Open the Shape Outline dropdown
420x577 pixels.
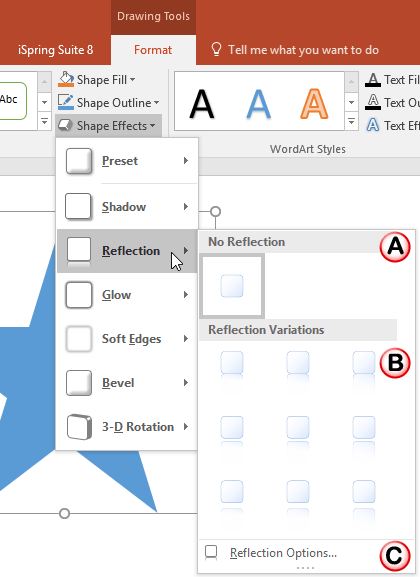coord(108,103)
